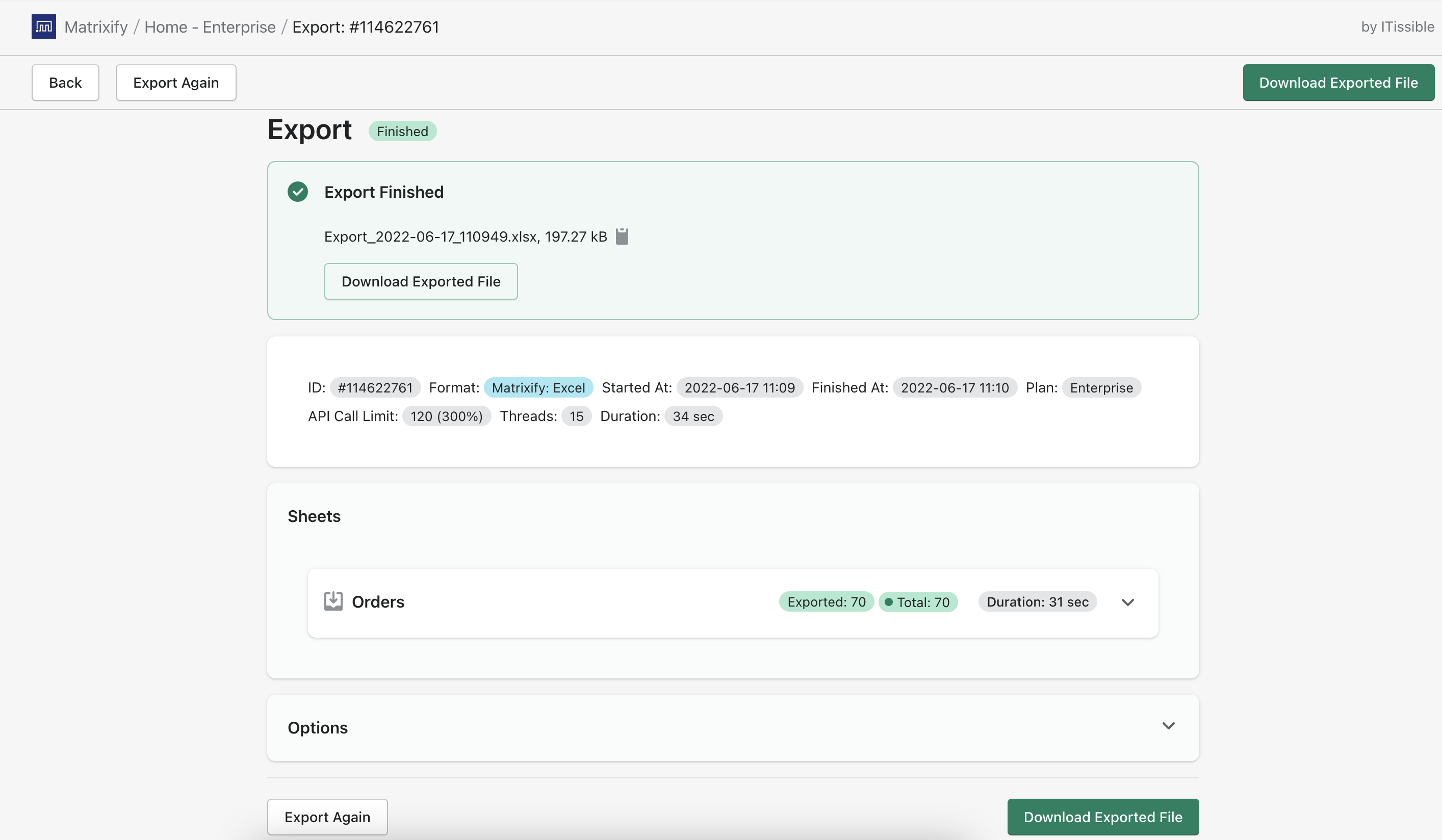Click the Matrixify logo icon
This screenshot has width=1442, height=840.
(x=43, y=27)
